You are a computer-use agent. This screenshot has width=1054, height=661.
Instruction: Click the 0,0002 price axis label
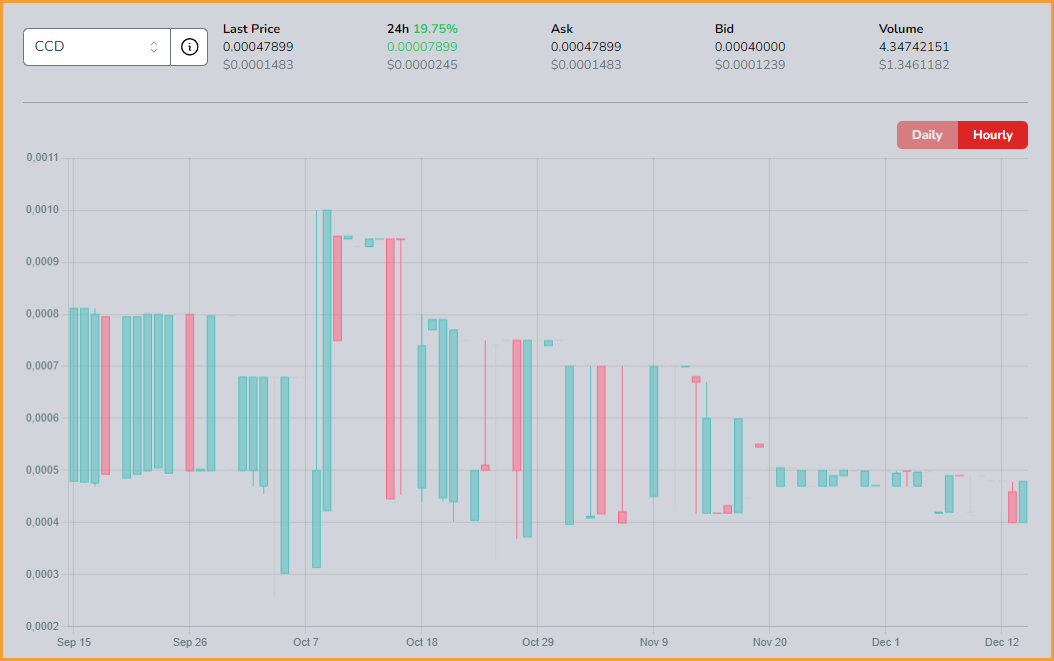point(42,627)
